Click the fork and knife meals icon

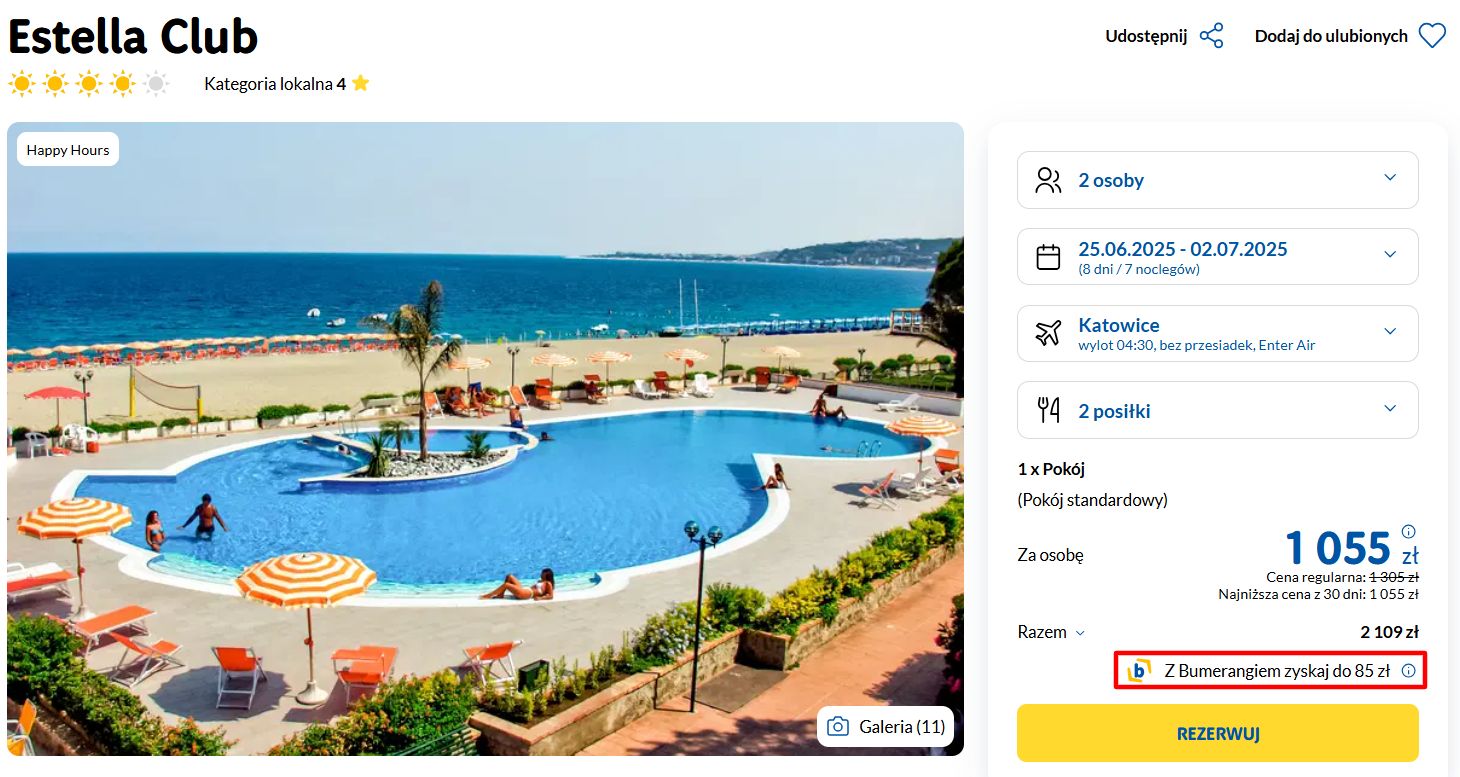coord(1048,410)
